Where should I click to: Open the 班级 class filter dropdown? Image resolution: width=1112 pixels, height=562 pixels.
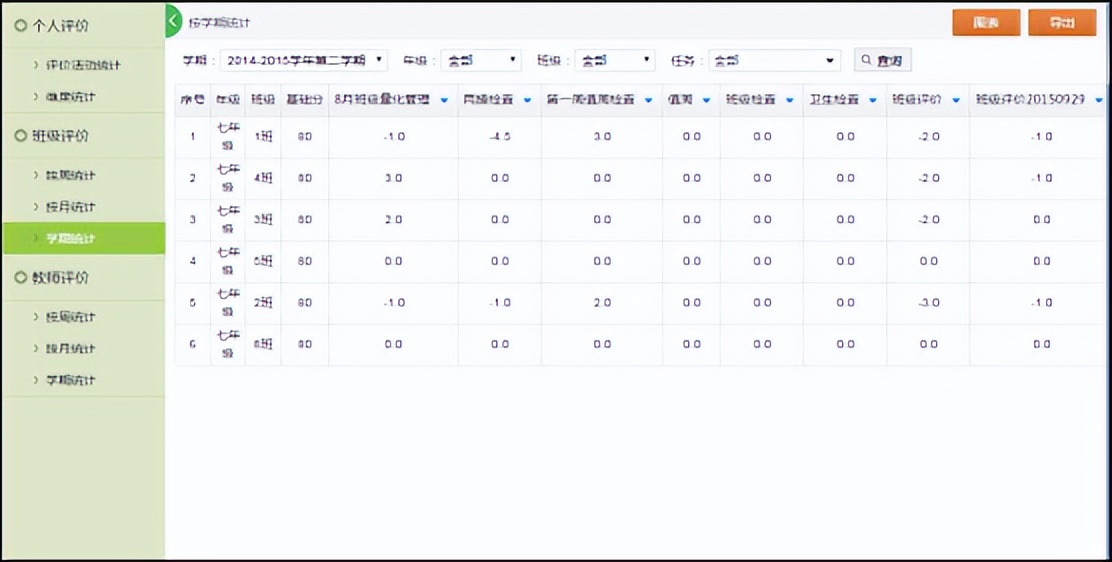click(615, 60)
